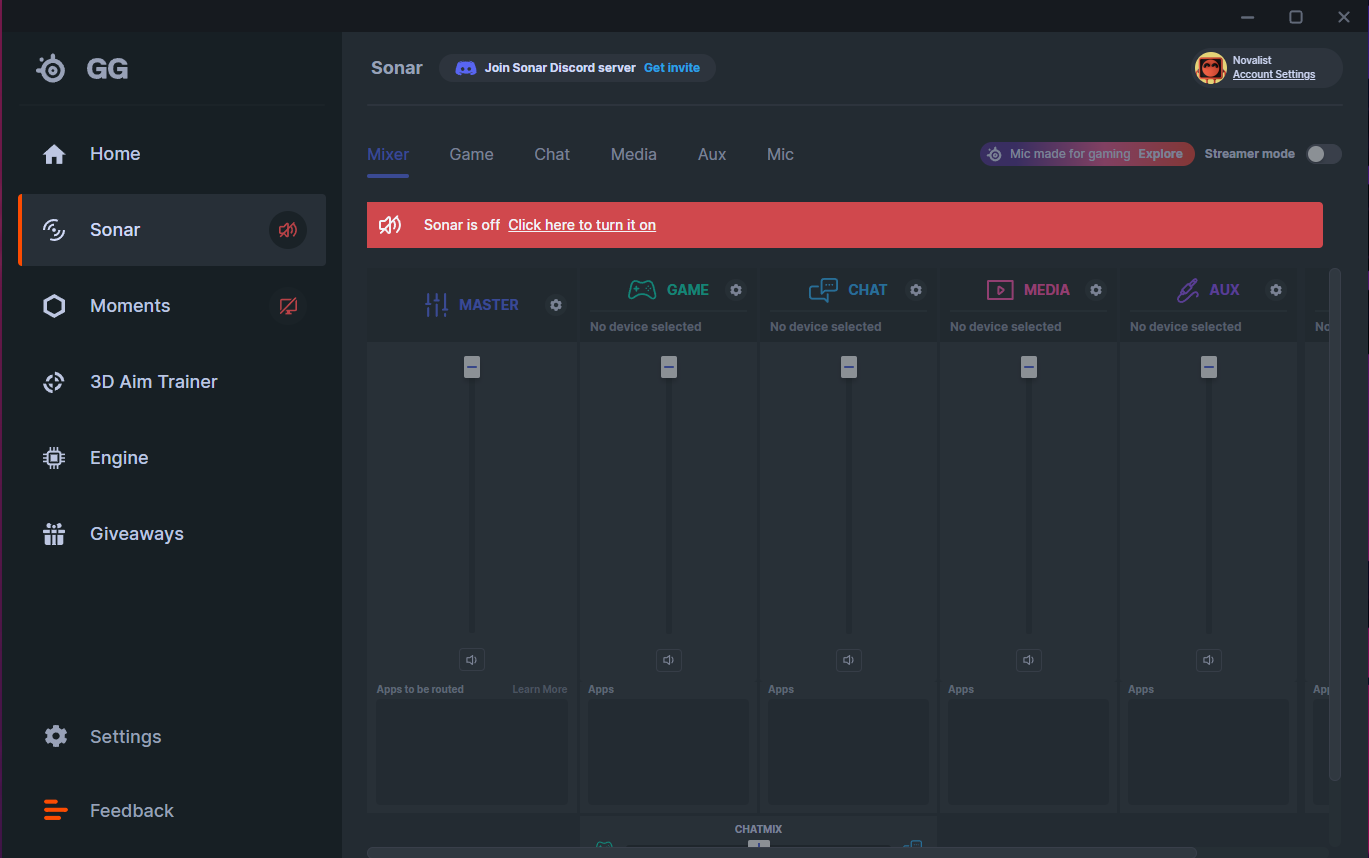Mute the GAME channel

point(669,660)
